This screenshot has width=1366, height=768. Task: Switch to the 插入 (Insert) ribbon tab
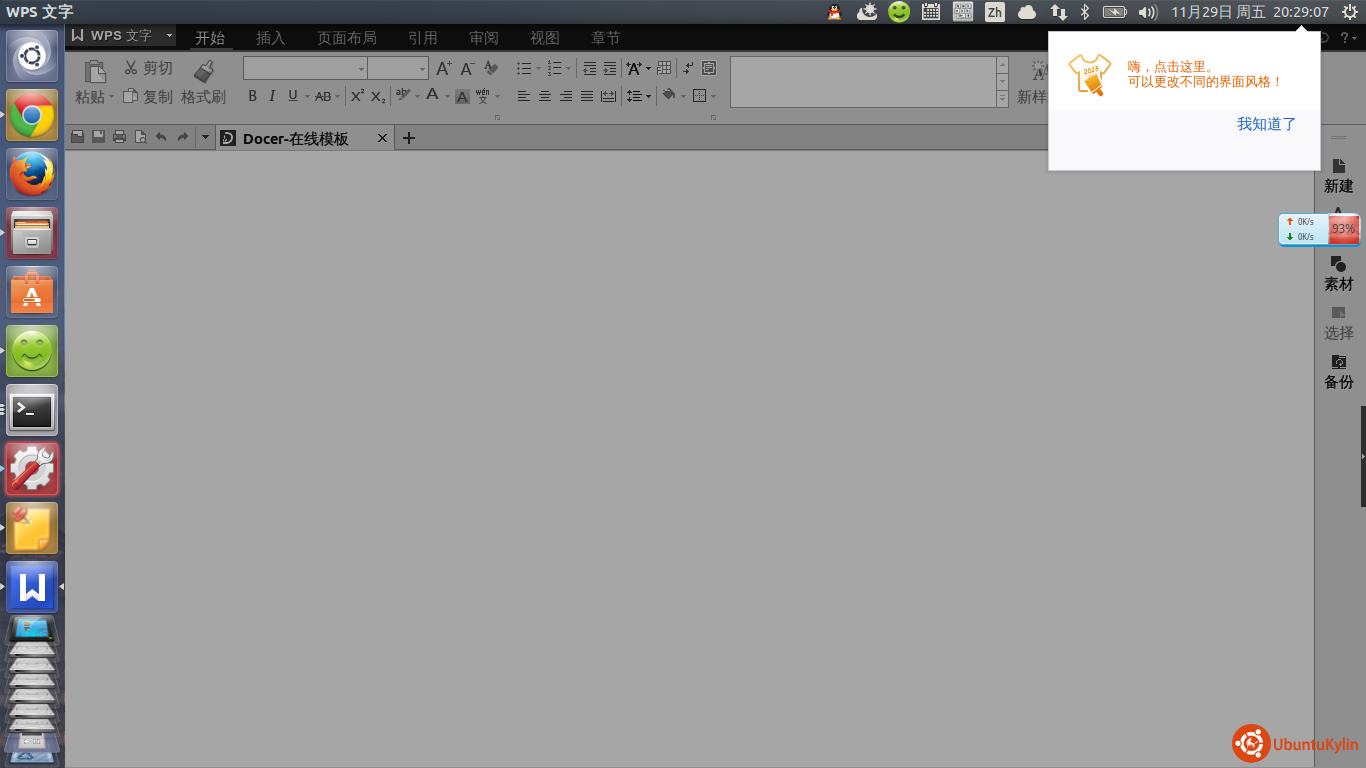(270, 38)
